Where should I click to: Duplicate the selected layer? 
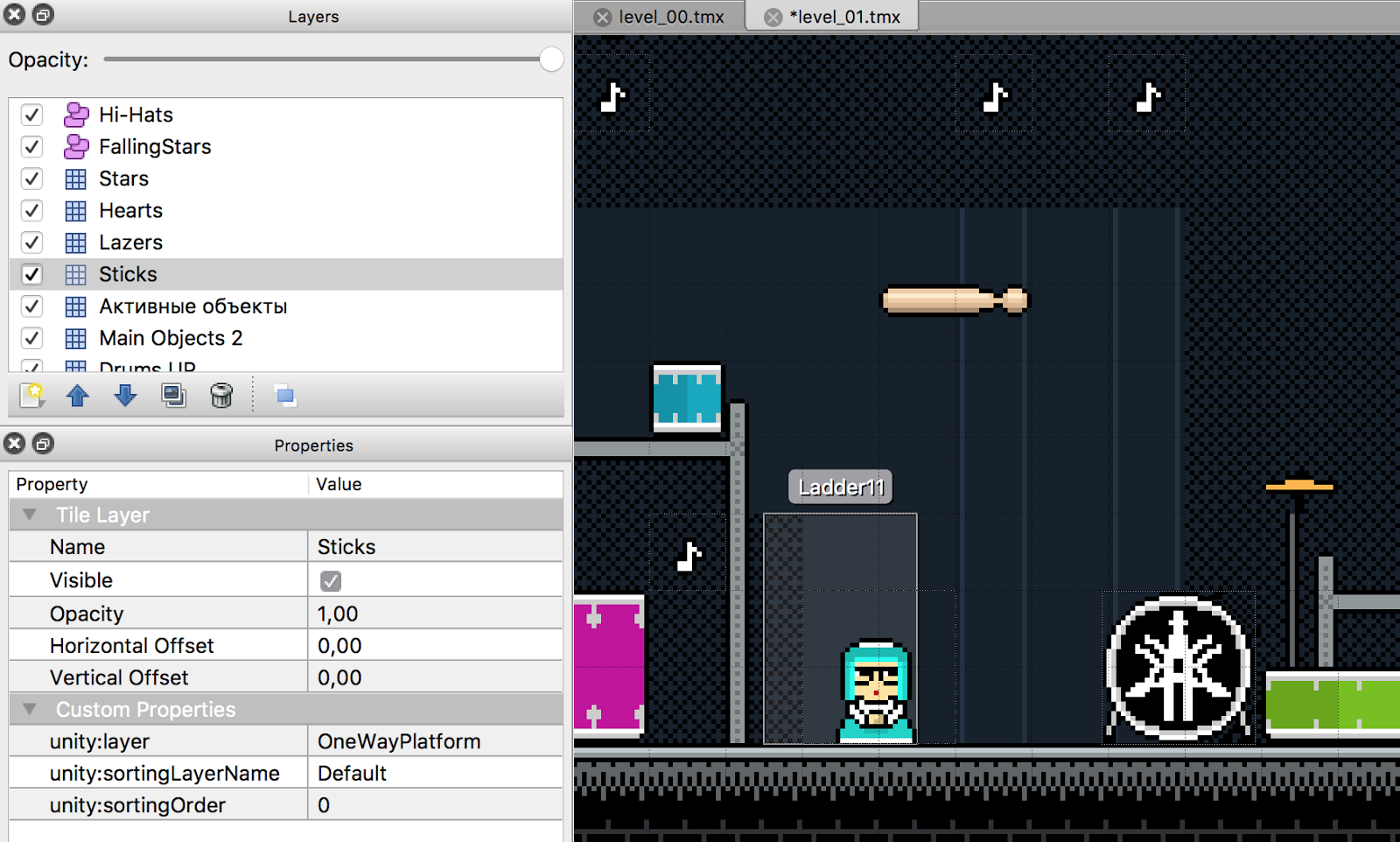tap(173, 396)
